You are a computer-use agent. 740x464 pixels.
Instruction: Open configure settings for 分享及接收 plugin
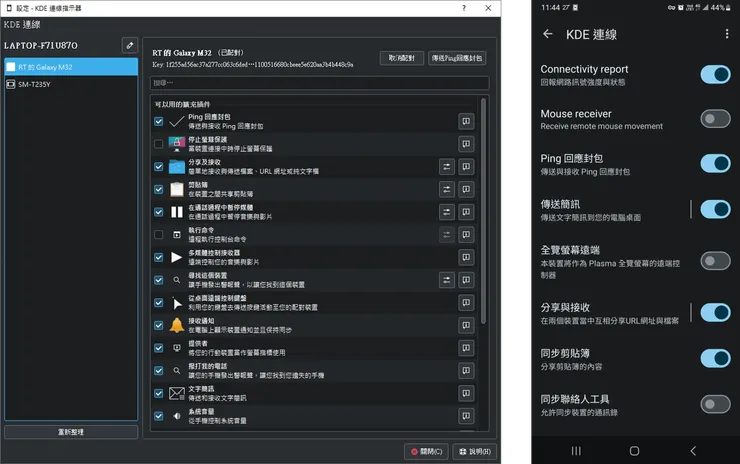click(x=446, y=167)
